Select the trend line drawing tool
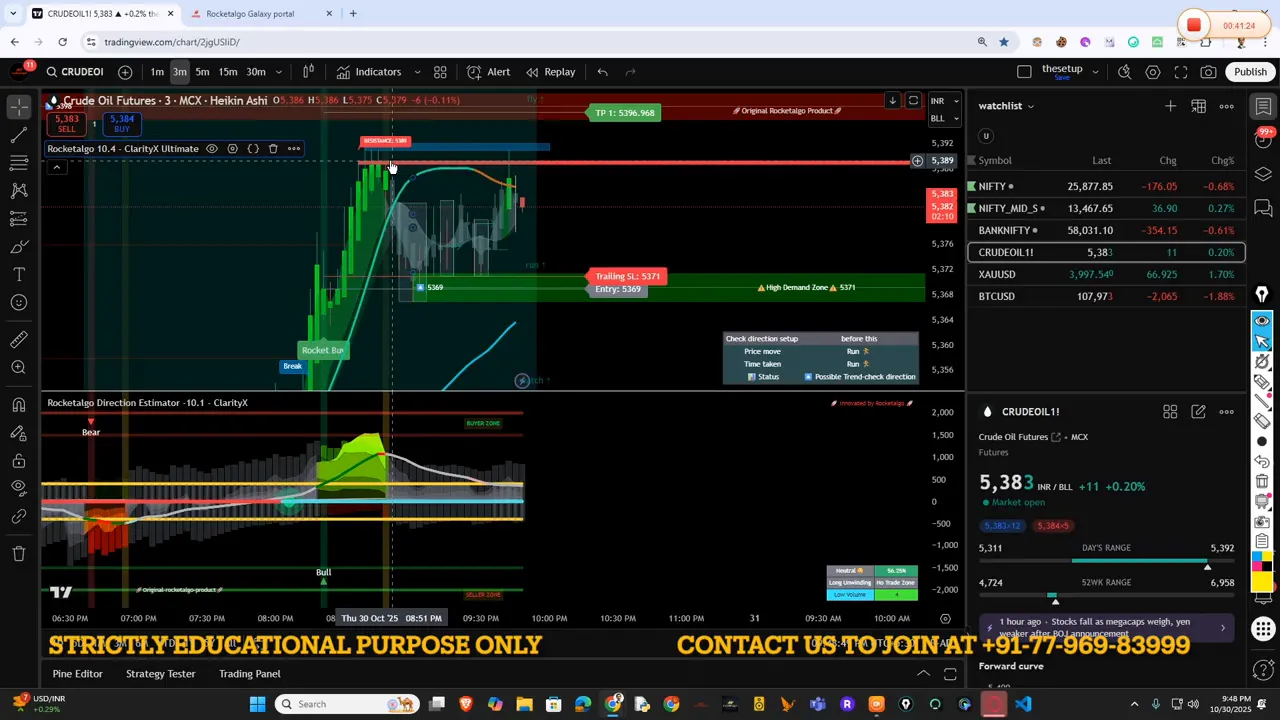Image resolution: width=1280 pixels, height=720 pixels. pyautogui.click(x=18, y=133)
